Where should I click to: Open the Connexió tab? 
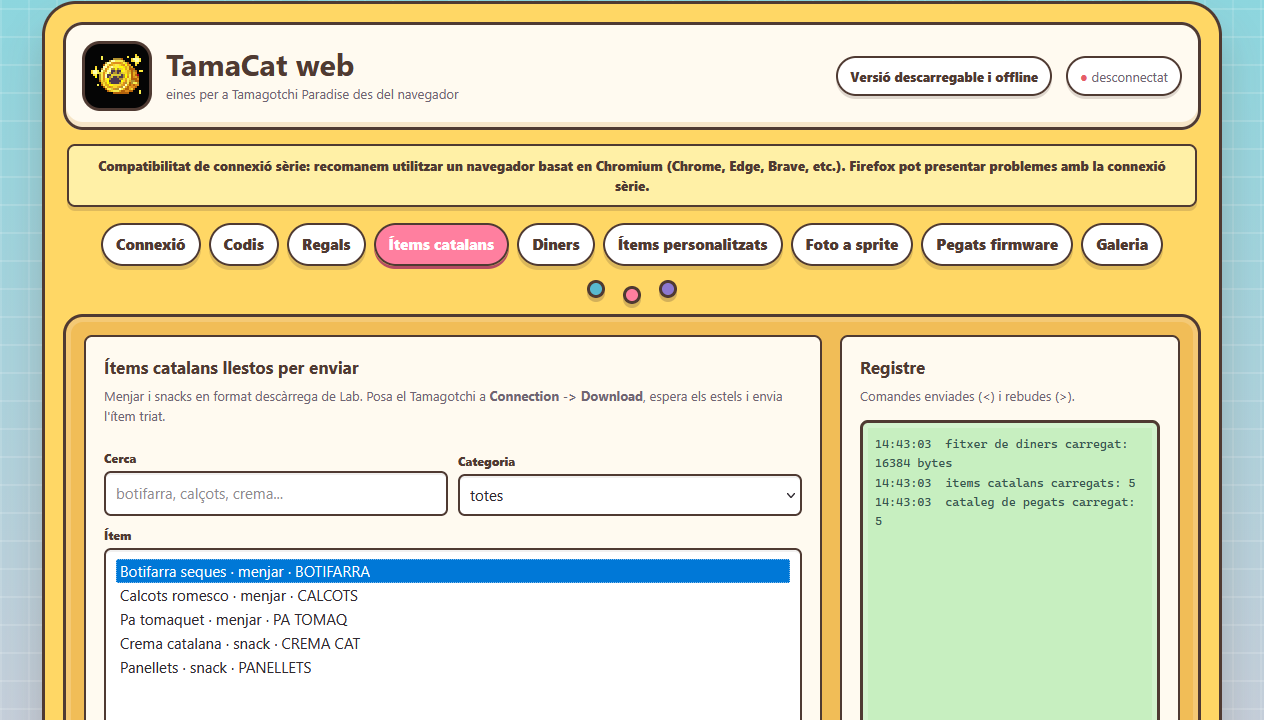tap(151, 245)
